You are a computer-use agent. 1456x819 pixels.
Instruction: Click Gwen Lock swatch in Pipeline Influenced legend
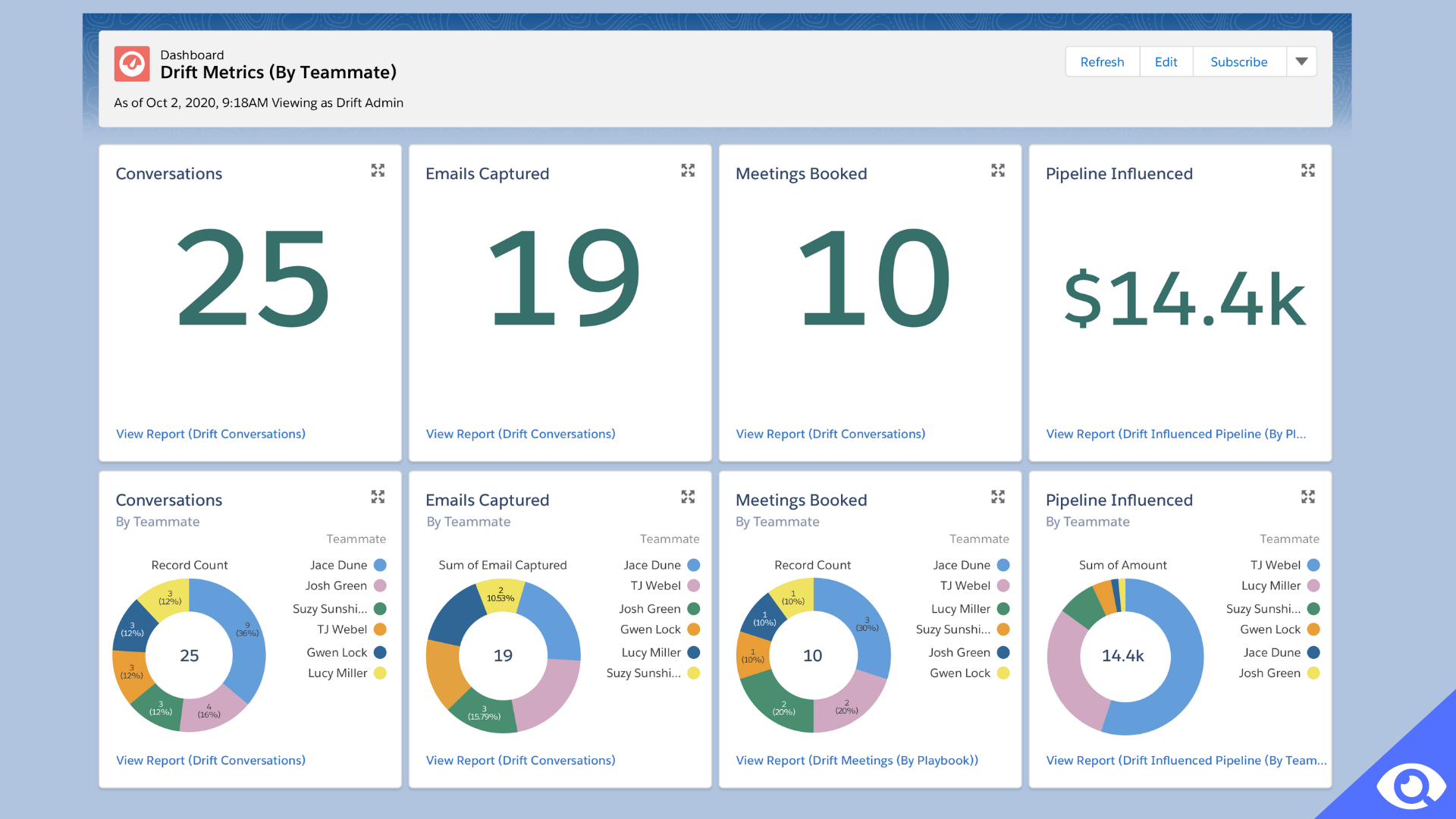pyautogui.click(x=1313, y=629)
